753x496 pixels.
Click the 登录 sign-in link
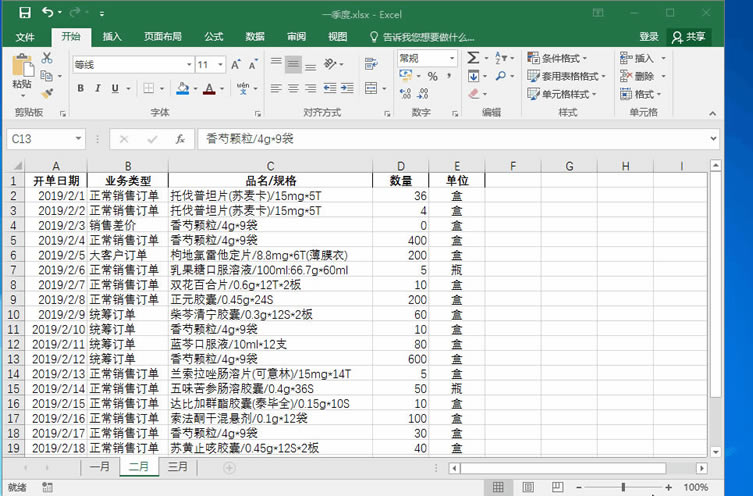(649, 37)
